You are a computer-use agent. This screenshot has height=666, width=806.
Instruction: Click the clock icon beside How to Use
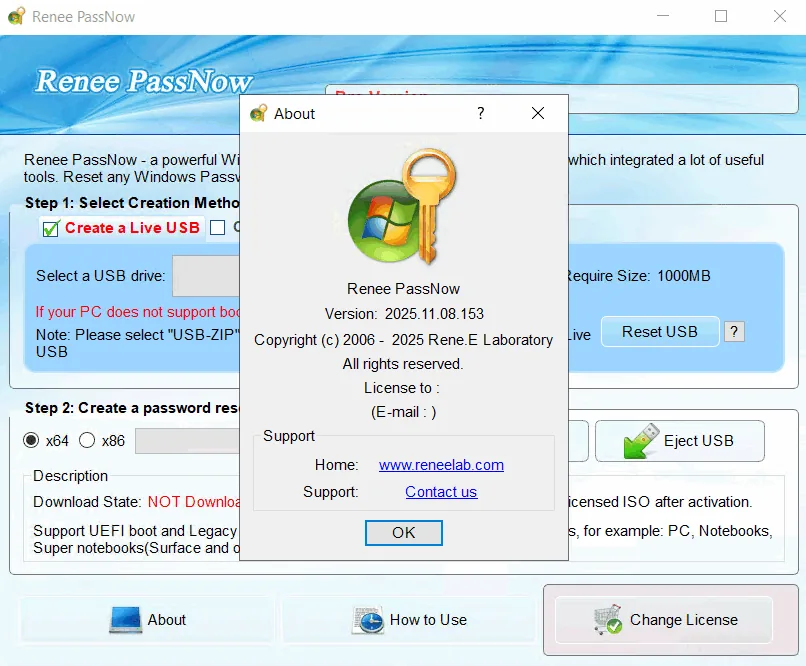tap(368, 620)
